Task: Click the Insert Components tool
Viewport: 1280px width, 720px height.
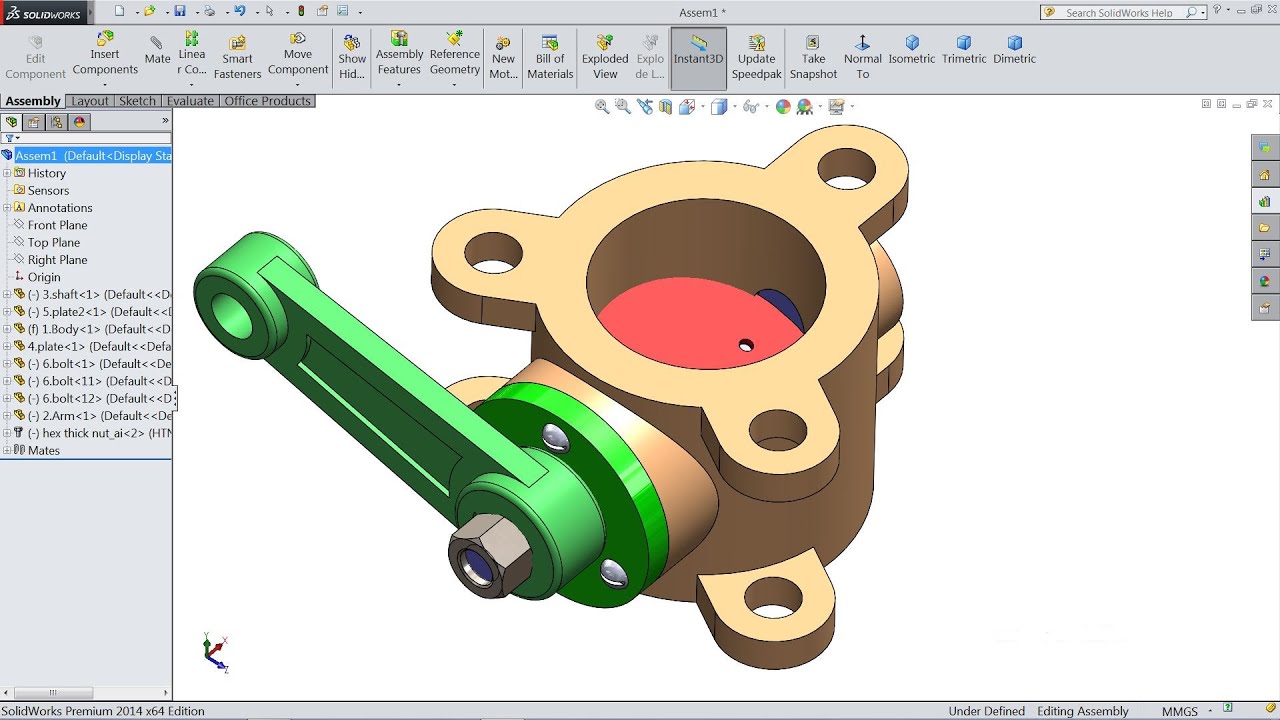Action: click(105, 55)
